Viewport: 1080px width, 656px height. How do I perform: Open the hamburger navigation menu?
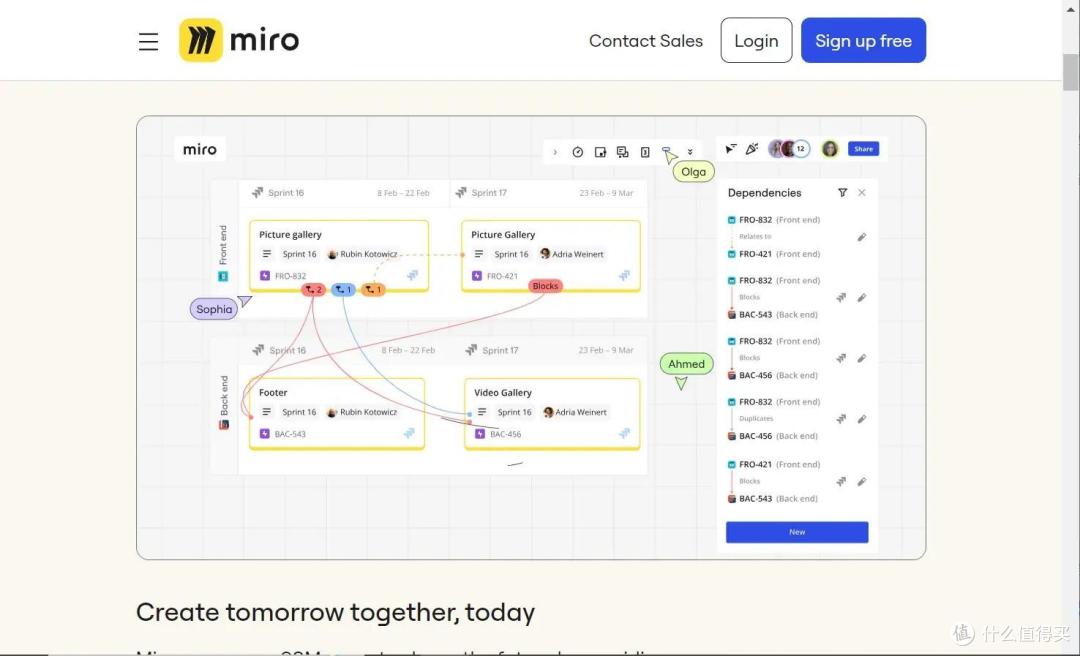click(x=148, y=41)
